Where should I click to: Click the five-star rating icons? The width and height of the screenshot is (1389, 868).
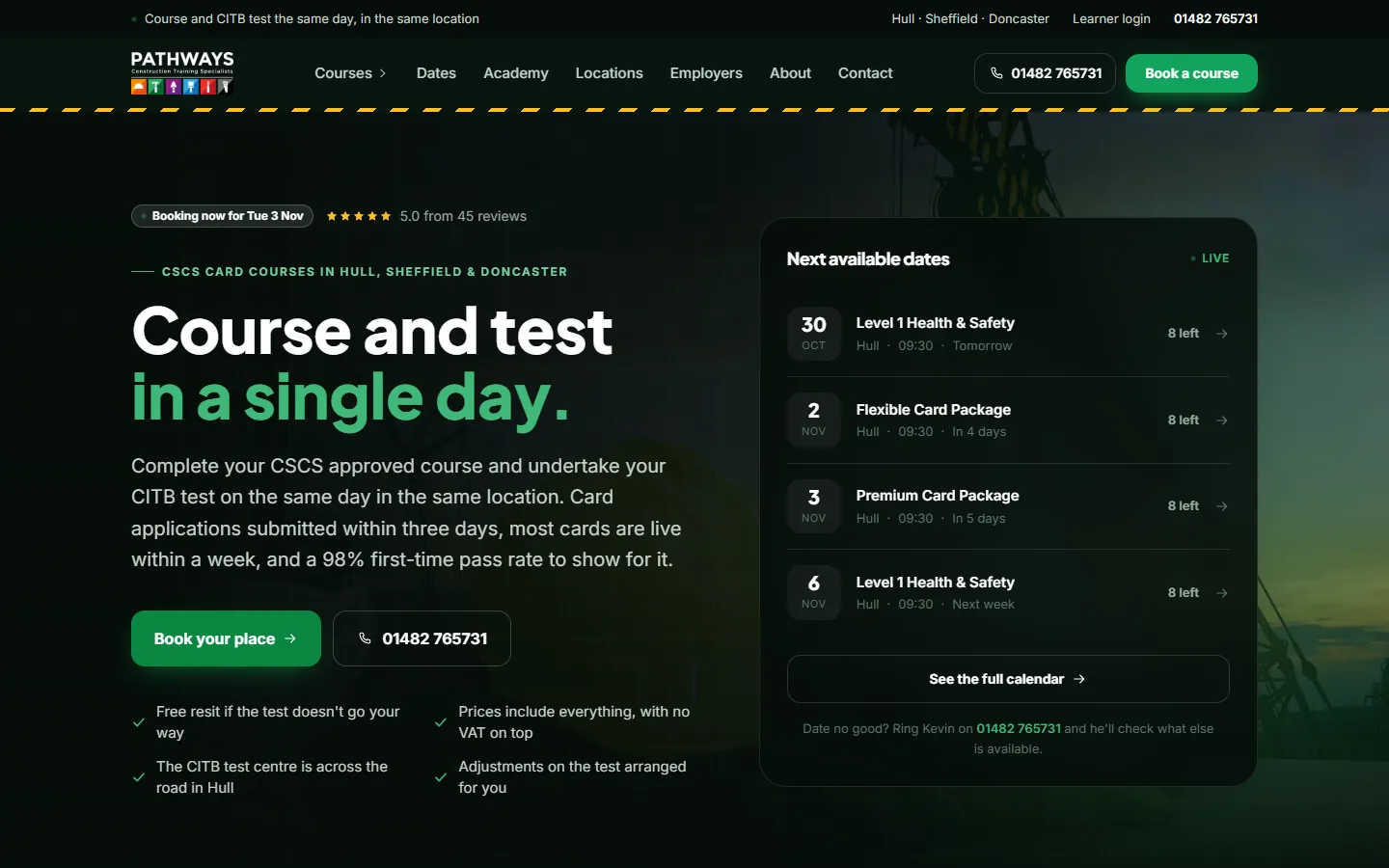[359, 216]
